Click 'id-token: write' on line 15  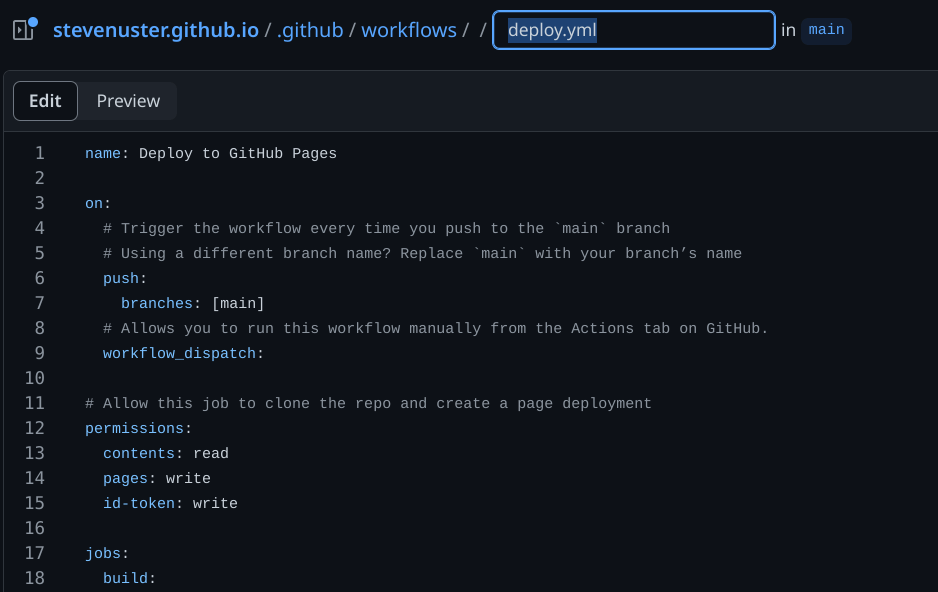[170, 504]
